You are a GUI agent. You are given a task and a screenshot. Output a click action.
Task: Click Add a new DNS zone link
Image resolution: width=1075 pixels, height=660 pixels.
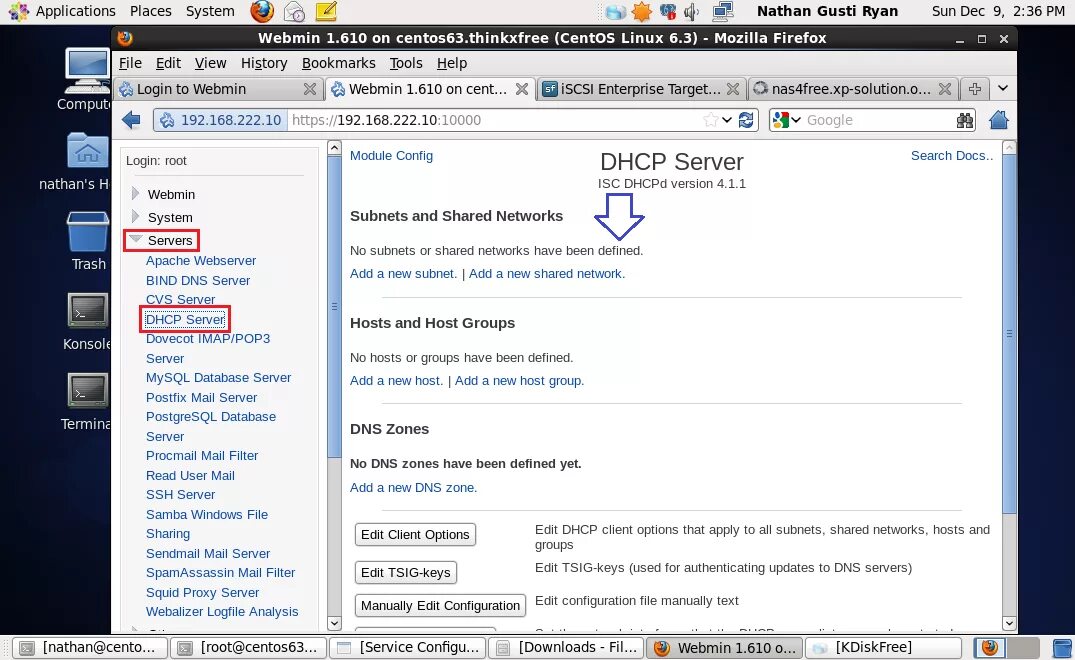click(x=413, y=487)
